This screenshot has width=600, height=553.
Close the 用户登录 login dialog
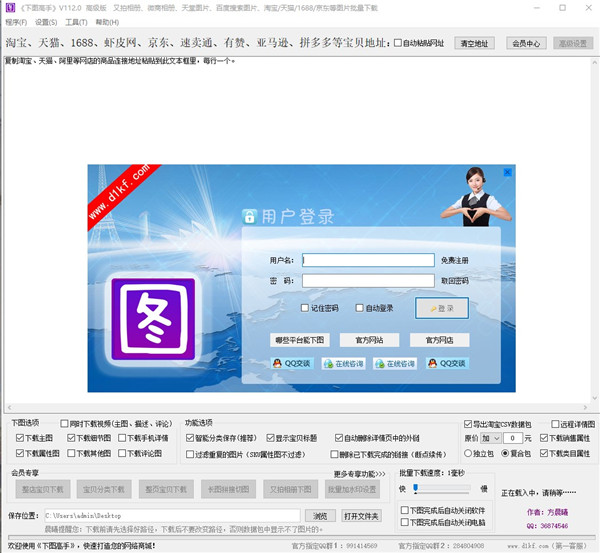pos(507,172)
